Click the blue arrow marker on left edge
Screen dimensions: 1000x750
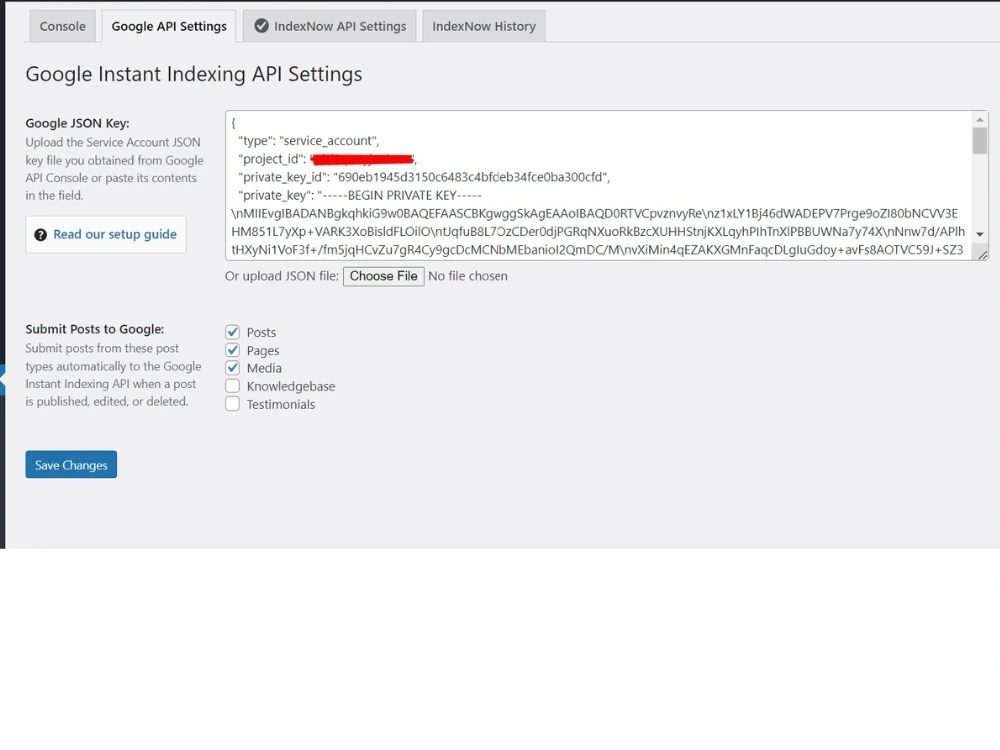[x=3, y=377]
